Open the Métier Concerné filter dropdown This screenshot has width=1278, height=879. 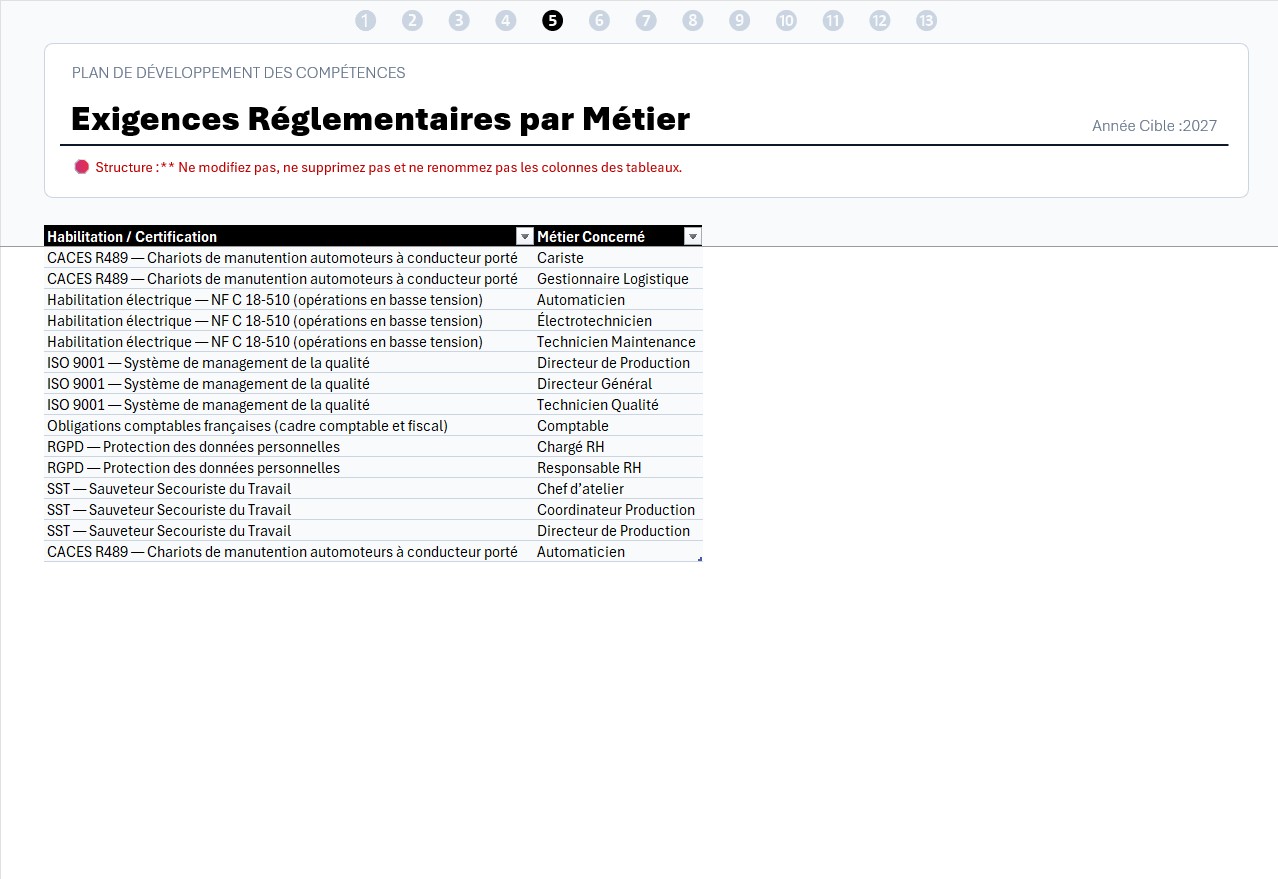pyautogui.click(x=692, y=236)
